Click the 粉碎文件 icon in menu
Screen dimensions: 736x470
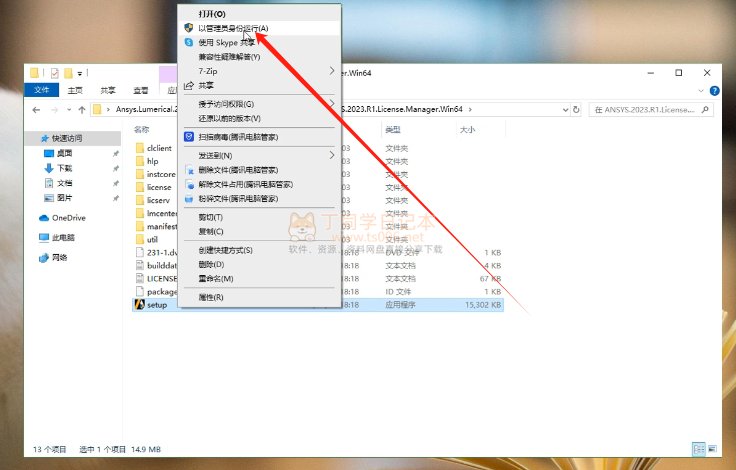(x=188, y=198)
